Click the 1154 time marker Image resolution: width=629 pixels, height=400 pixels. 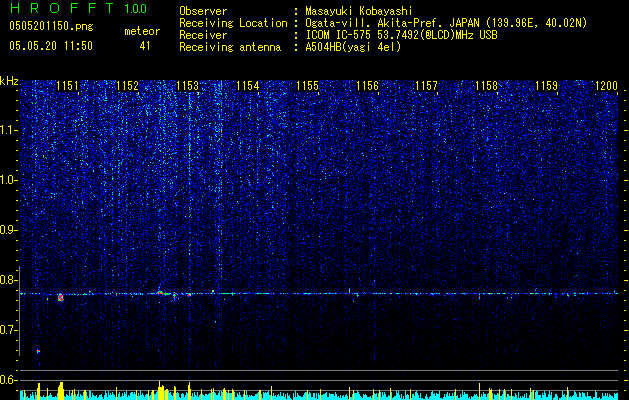[248, 85]
